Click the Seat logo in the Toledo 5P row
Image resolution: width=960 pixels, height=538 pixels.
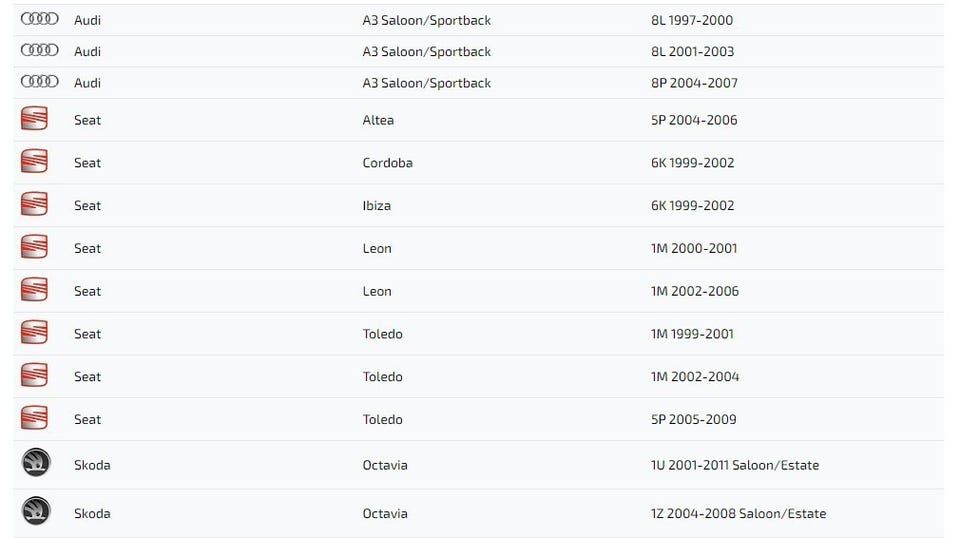pyautogui.click(x=34, y=419)
